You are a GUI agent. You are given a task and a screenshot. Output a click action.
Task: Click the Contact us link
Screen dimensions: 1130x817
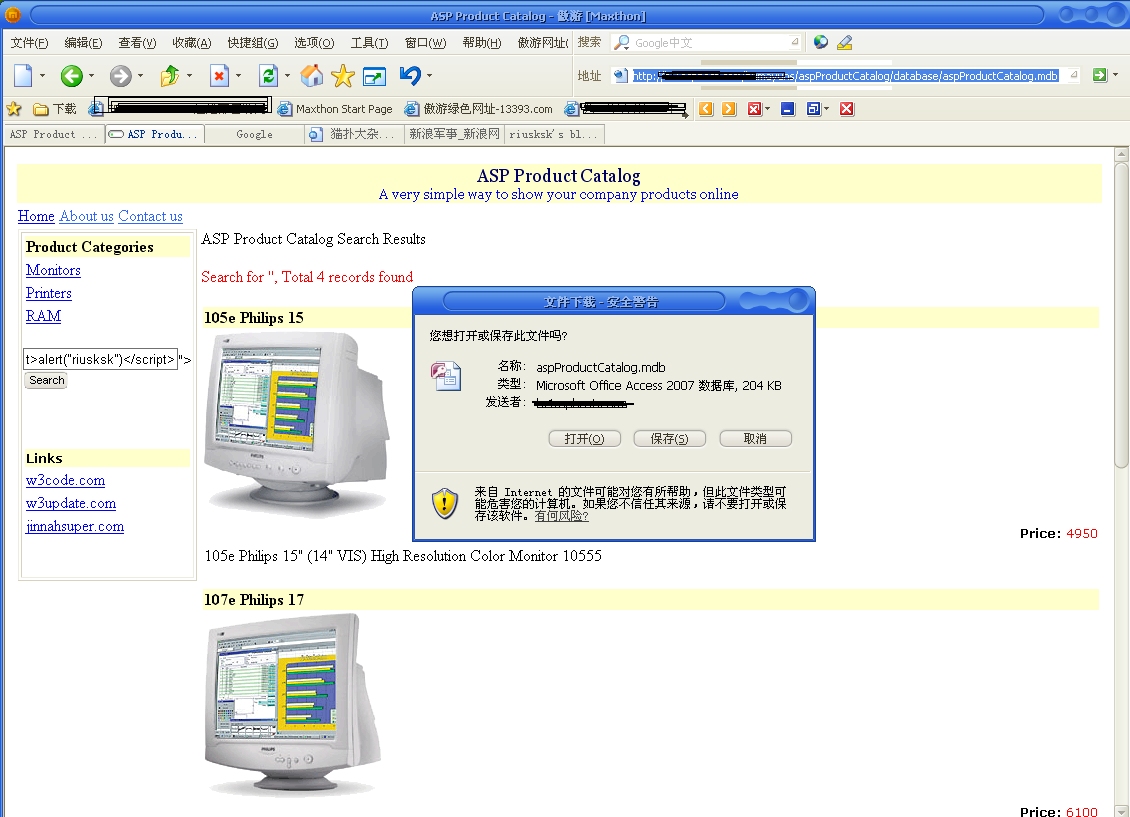point(150,216)
